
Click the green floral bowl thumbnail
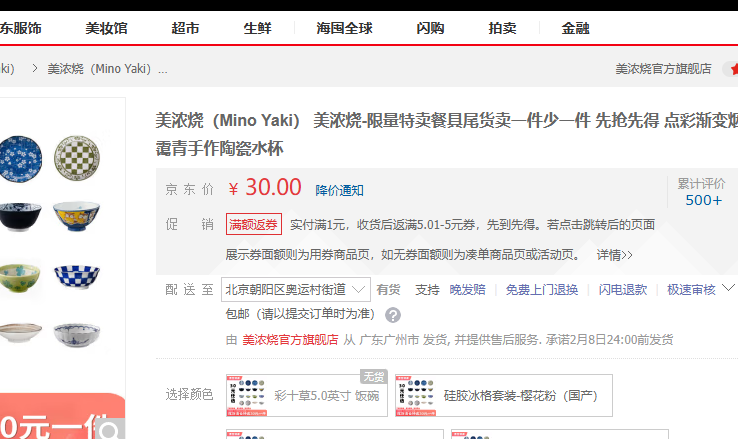pos(20,278)
